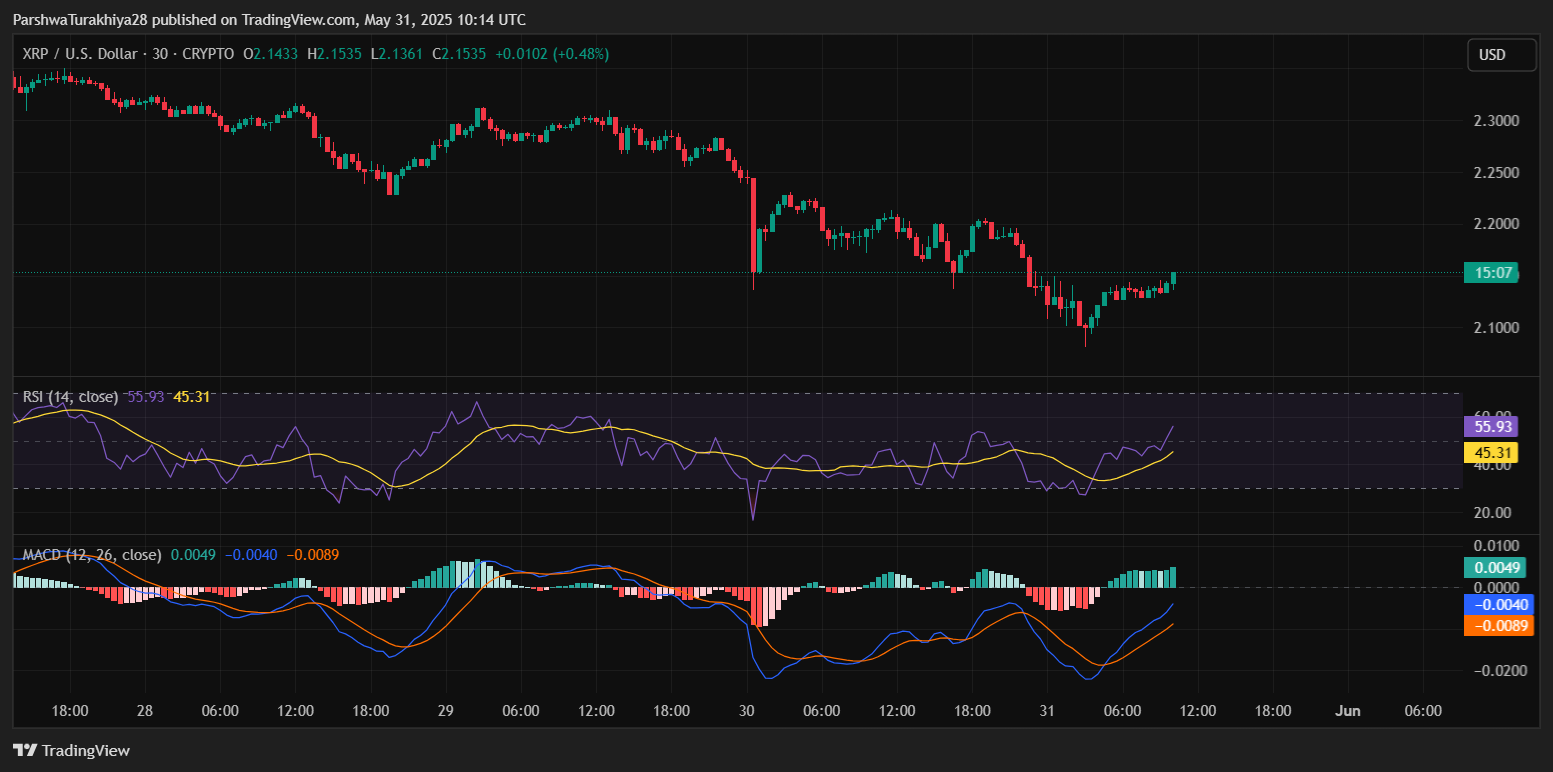
Task: Click the green 15:07 countdown price label
Action: (x=1491, y=272)
